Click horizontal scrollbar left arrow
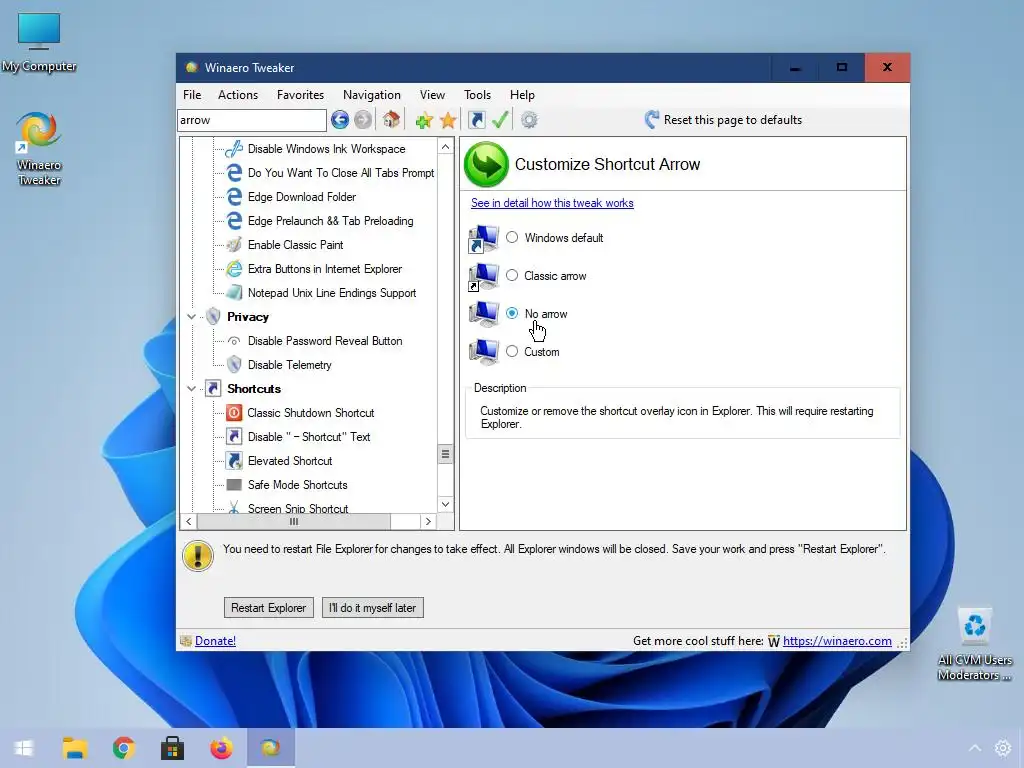 (189, 521)
